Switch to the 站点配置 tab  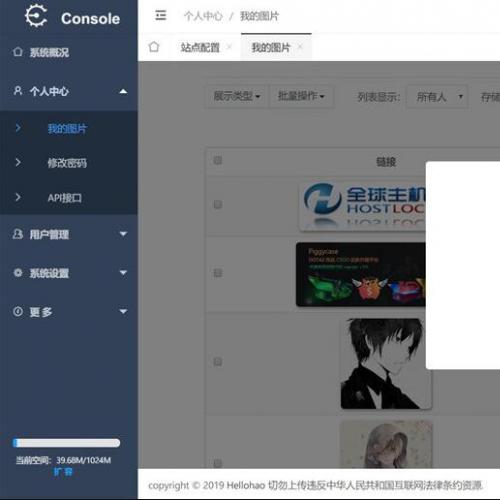coord(200,47)
